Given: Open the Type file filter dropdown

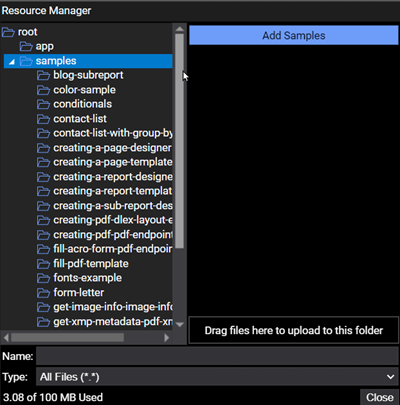Looking at the screenshot, I should point(217,377).
